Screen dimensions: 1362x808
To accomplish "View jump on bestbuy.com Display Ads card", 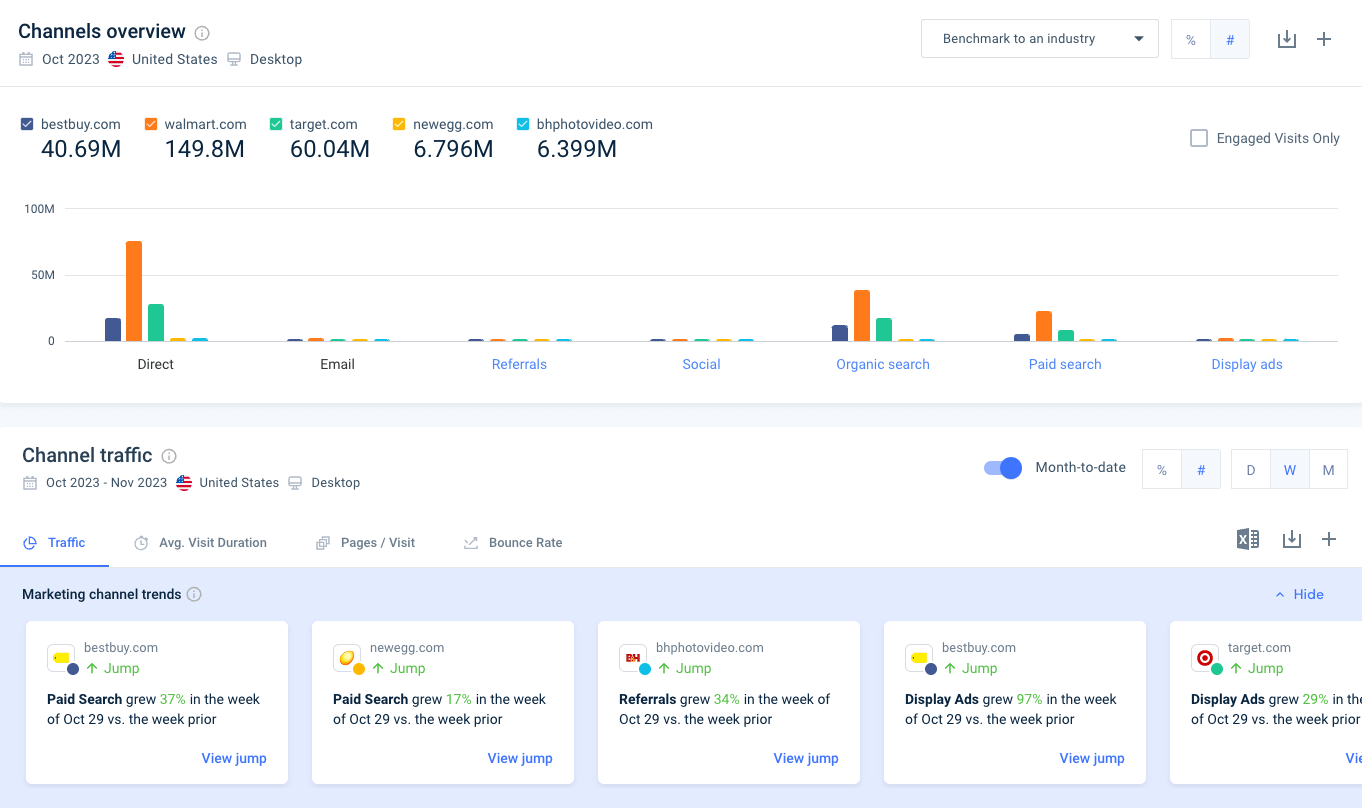I will click(1092, 758).
